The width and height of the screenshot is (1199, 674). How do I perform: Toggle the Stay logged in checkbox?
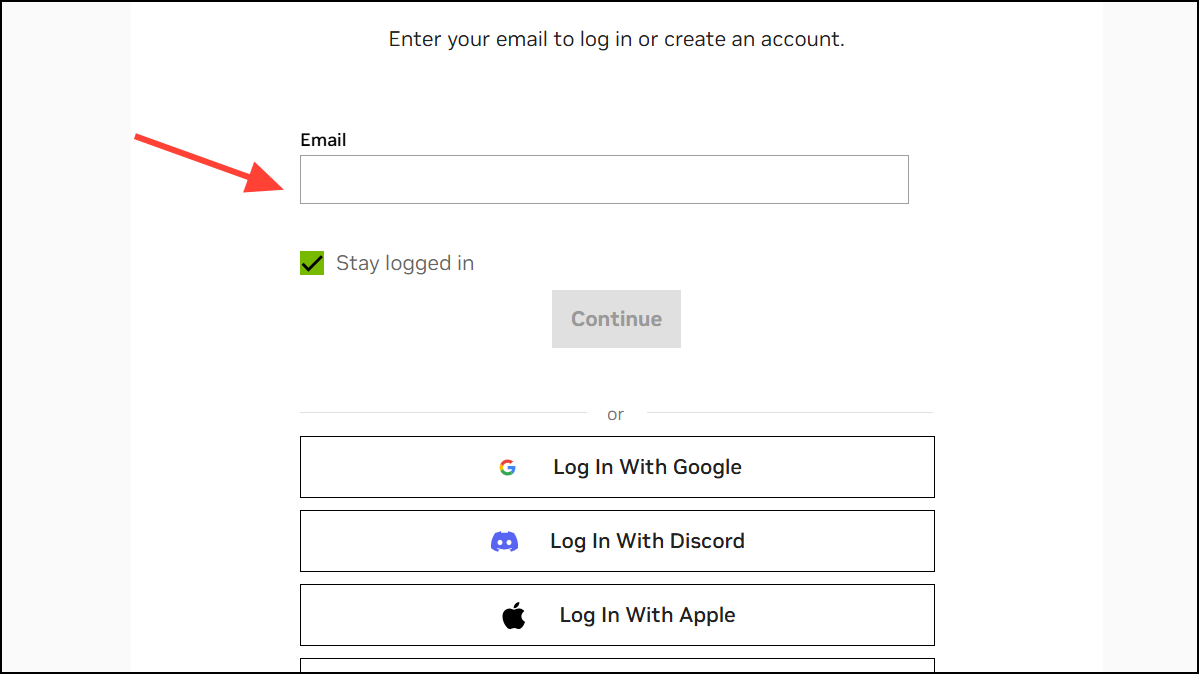tap(312, 263)
